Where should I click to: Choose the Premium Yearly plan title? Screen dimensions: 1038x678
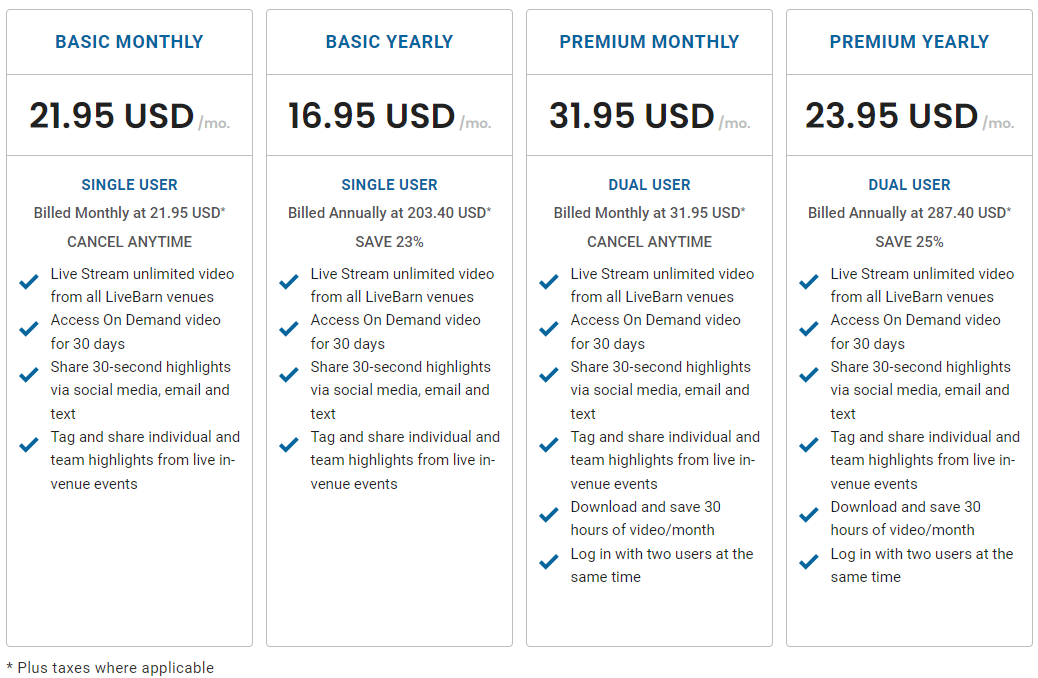point(909,42)
